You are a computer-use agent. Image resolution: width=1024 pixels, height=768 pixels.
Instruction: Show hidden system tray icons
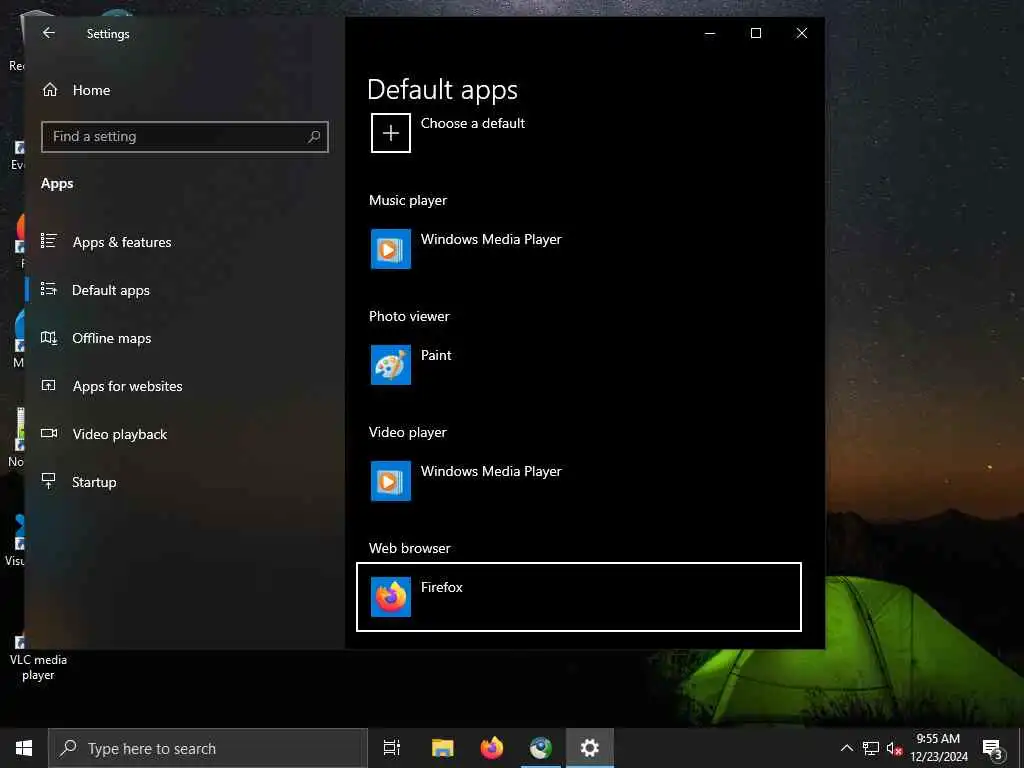(846, 748)
